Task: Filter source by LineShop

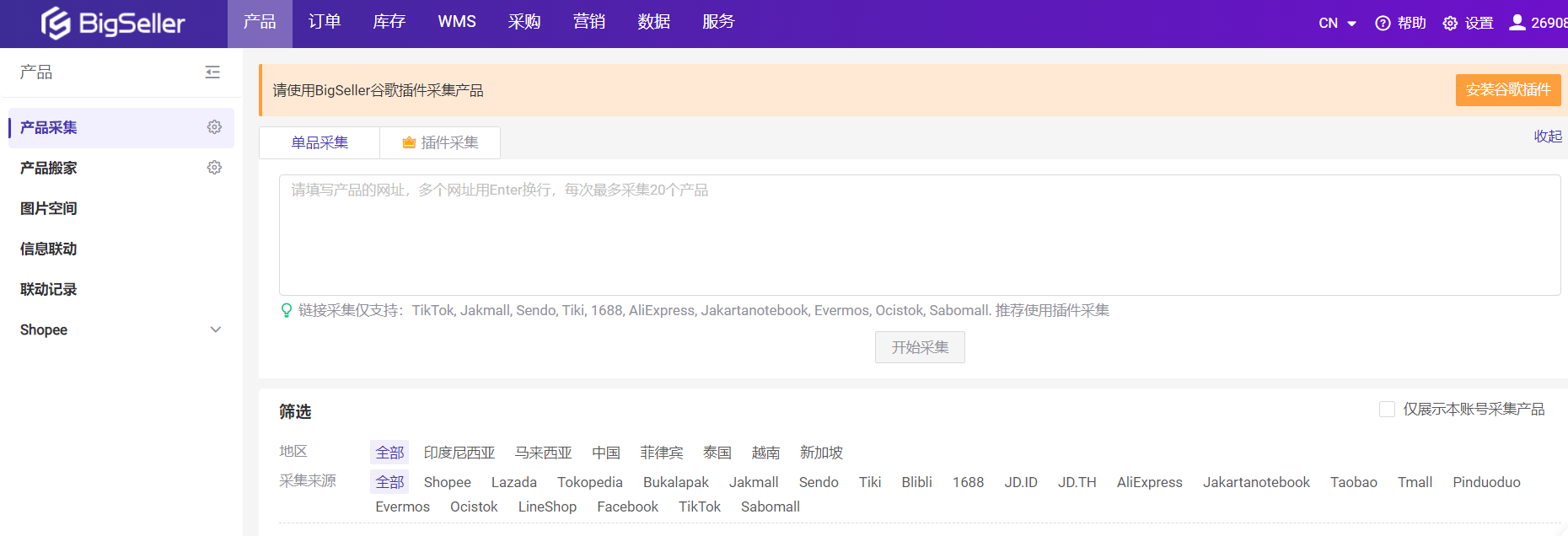Action: coord(547,507)
